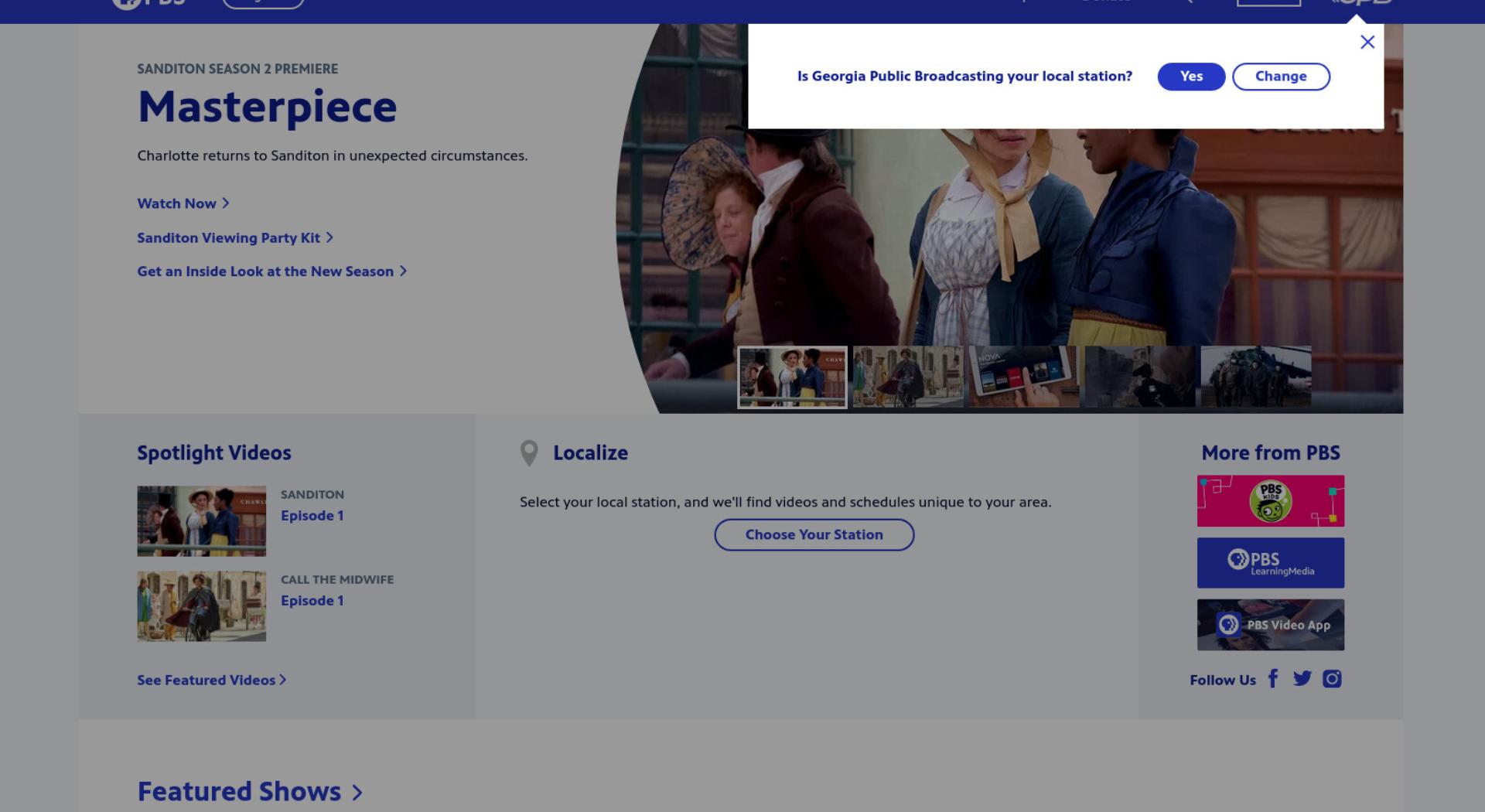The width and height of the screenshot is (1485, 812).
Task: Click the Masterpiece show title
Action: tap(267, 107)
